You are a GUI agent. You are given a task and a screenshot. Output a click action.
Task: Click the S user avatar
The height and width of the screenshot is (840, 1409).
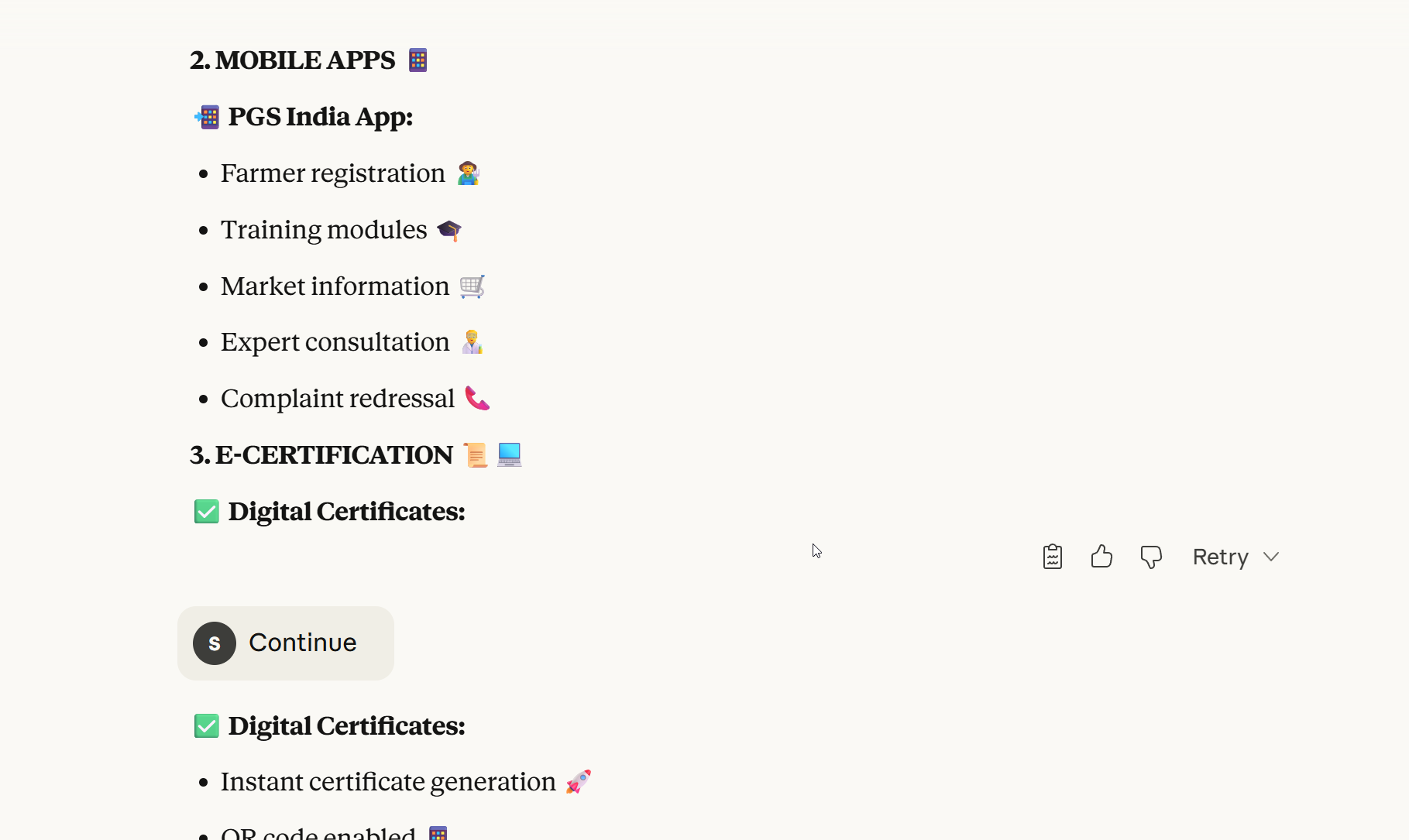(x=215, y=643)
